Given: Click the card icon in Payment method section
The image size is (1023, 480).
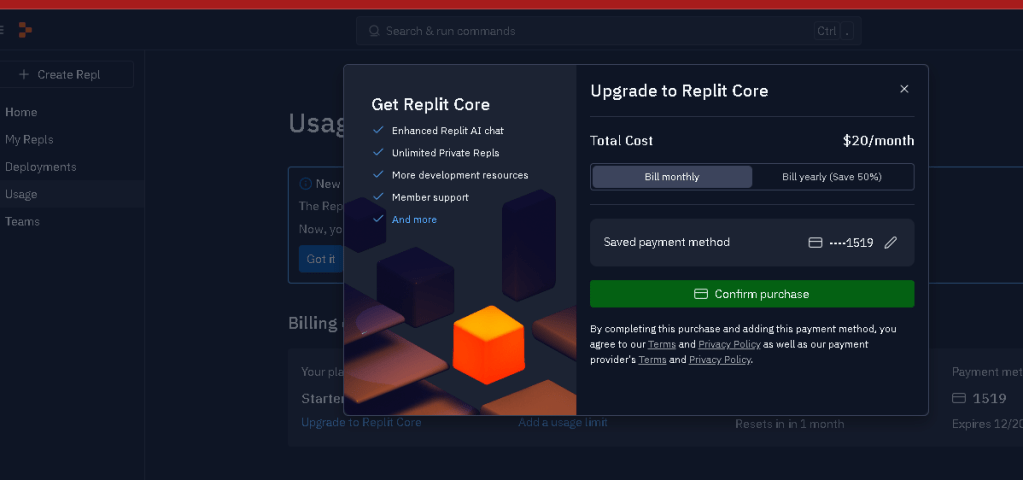Looking at the screenshot, I should [958, 398].
